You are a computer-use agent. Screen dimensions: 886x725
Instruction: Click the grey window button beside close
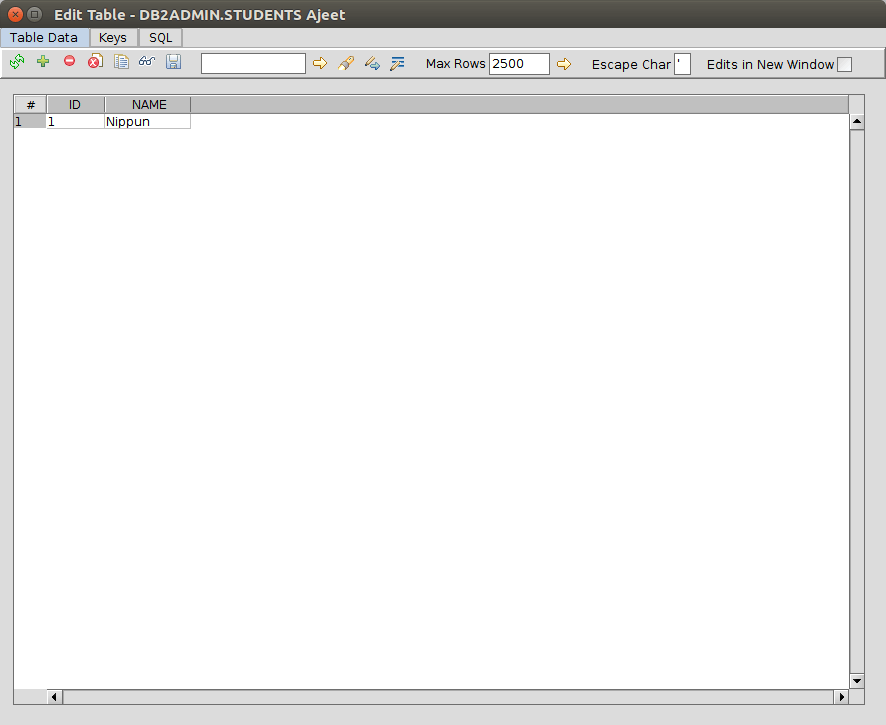click(34, 14)
